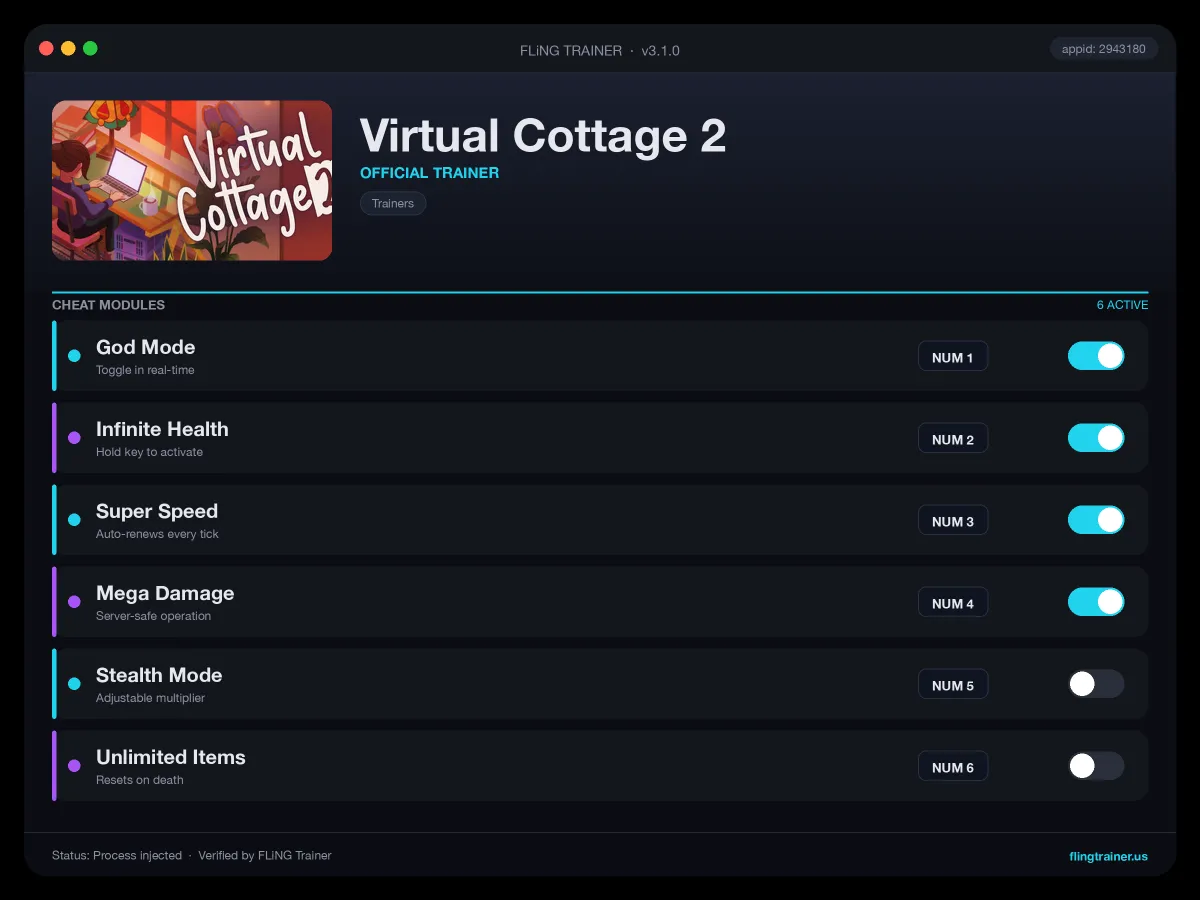Switch off Super Speed cheat

click(x=1096, y=520)
